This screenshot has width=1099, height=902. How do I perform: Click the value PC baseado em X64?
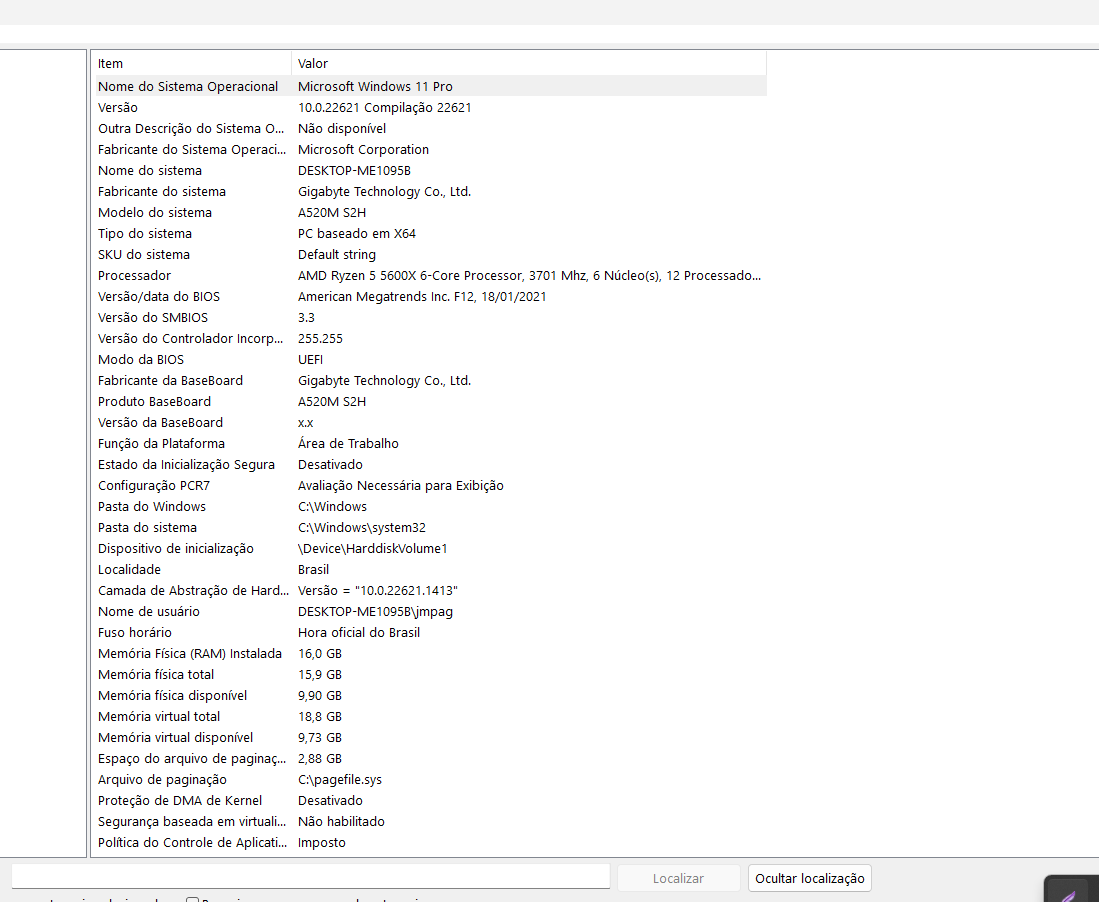(357, 233)
